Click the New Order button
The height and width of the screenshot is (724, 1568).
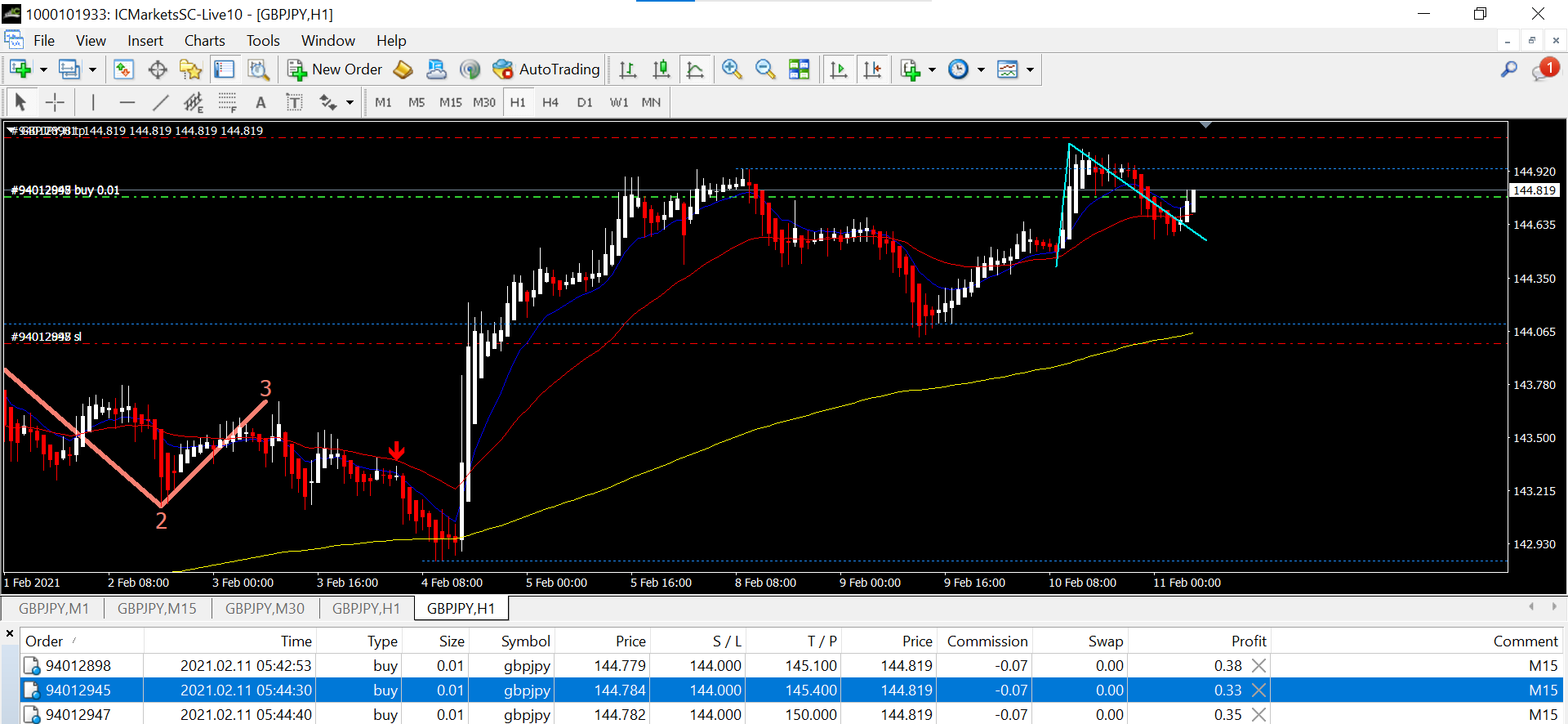point(335,69)
